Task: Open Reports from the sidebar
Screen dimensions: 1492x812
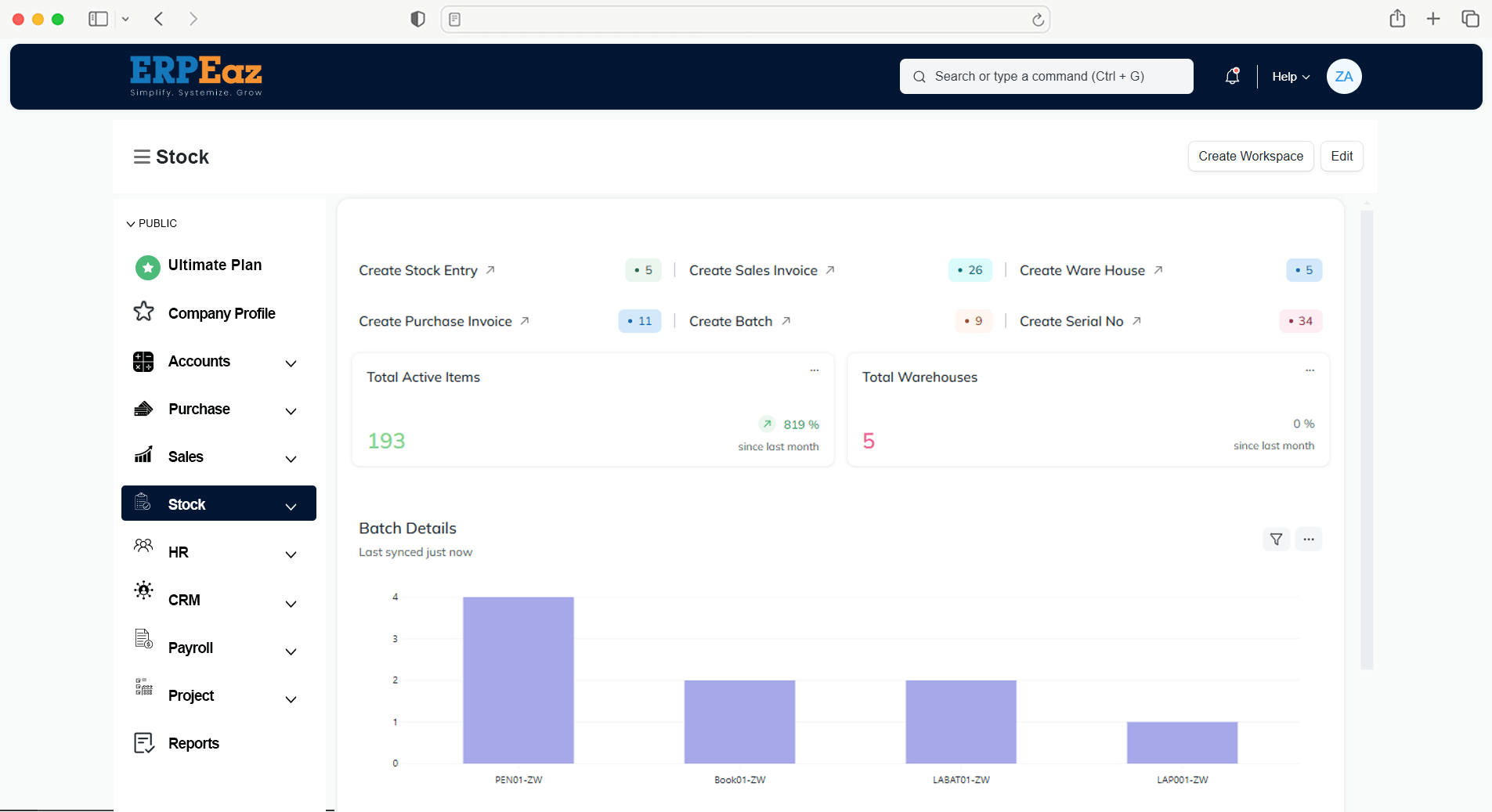Action: (193, 743)
